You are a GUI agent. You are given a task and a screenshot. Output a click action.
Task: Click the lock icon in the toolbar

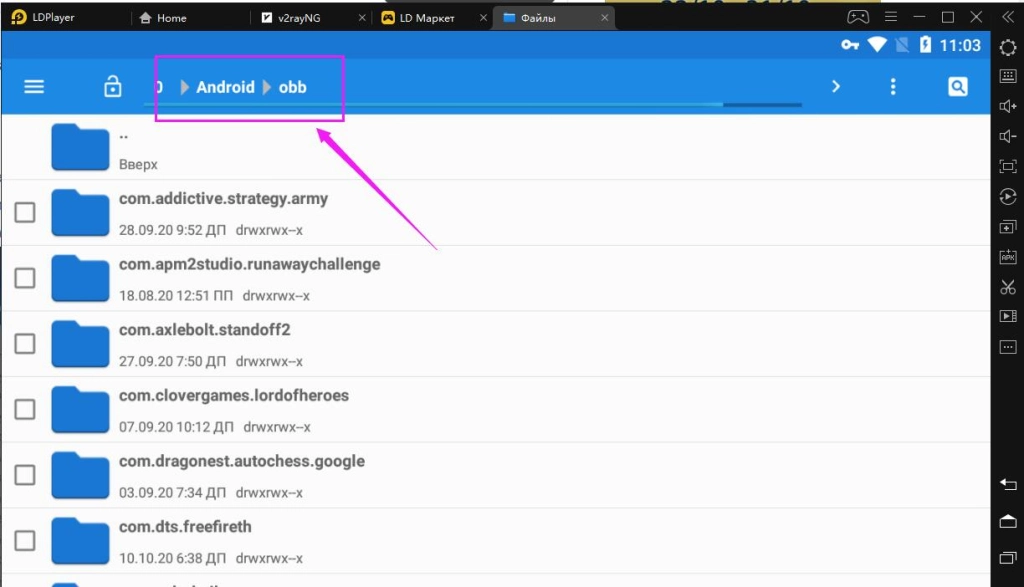click(113, 87)
